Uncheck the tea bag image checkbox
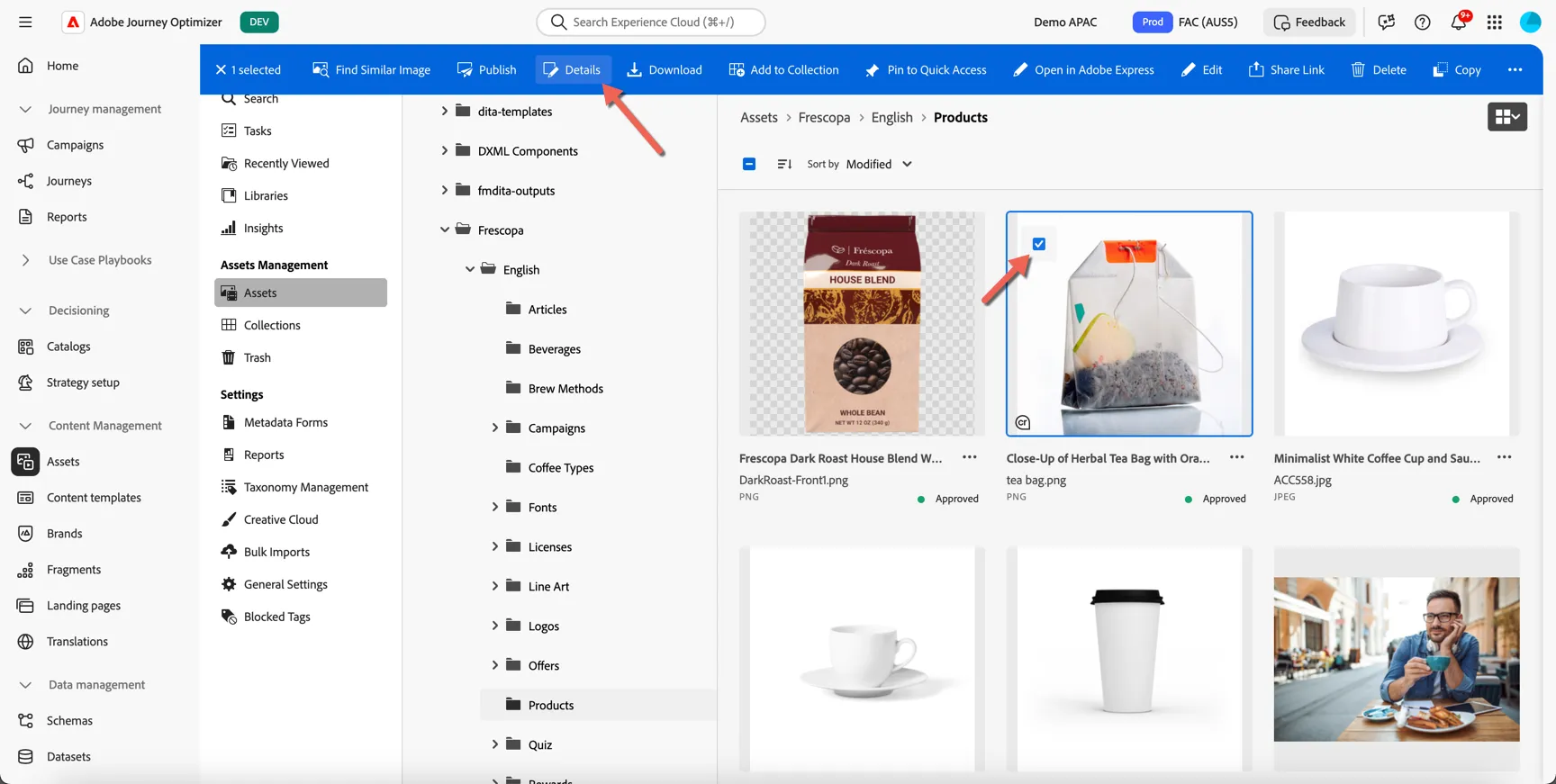The width and height of the screenshot is (1556, 784). click(x=1039, y=244)
